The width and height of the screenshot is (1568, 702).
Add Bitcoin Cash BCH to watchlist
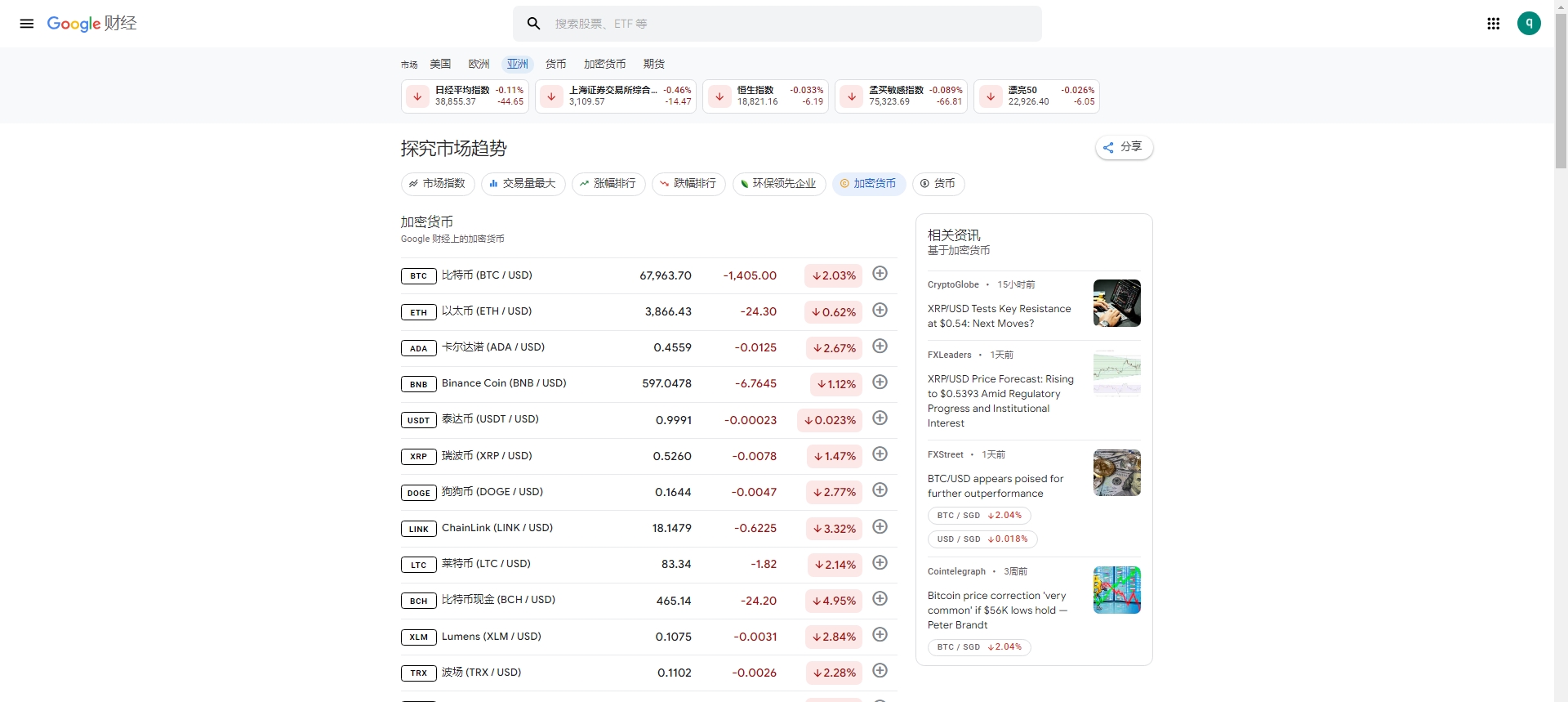coord(880,598)
